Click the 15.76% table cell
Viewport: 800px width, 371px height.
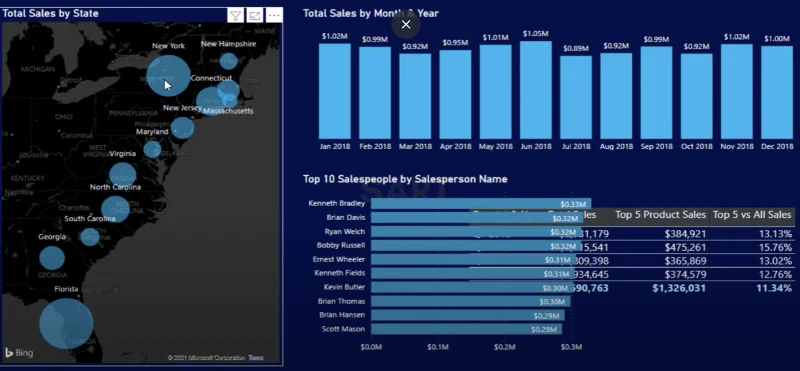coord(775,248)
